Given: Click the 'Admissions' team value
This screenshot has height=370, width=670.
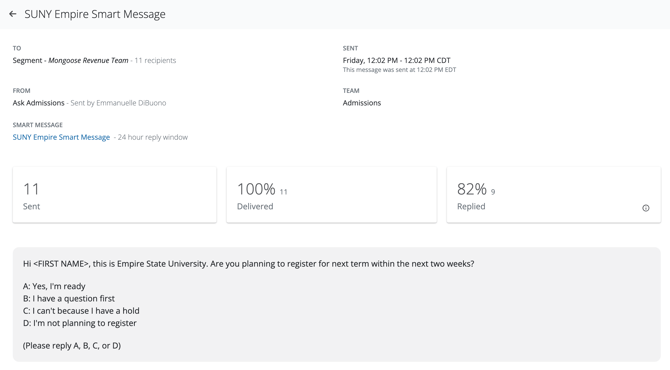Looking at the screenshot, I should 361,103.
